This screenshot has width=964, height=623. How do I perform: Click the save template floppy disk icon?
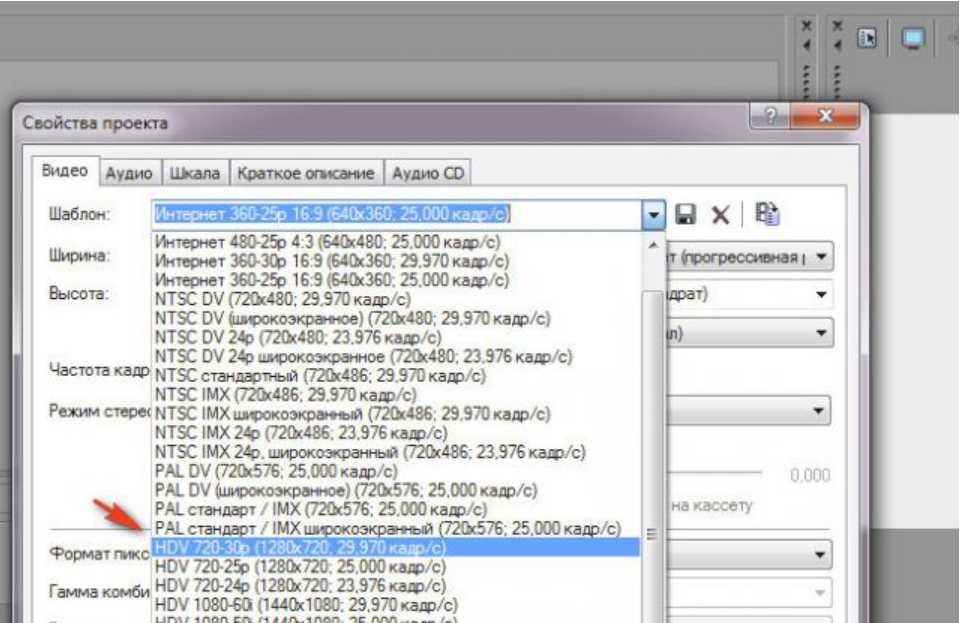coord(686,215)
